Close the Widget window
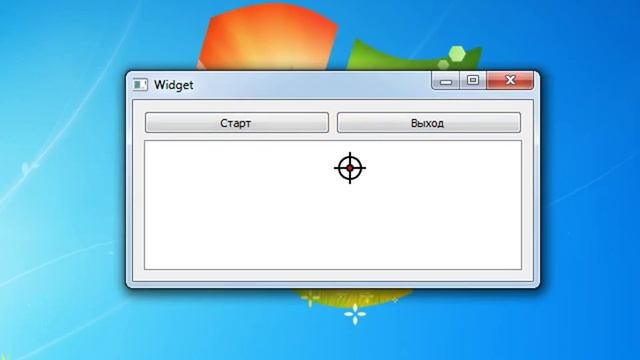The width and height of the screenshot is (640, 360). (x=510, y=80)
